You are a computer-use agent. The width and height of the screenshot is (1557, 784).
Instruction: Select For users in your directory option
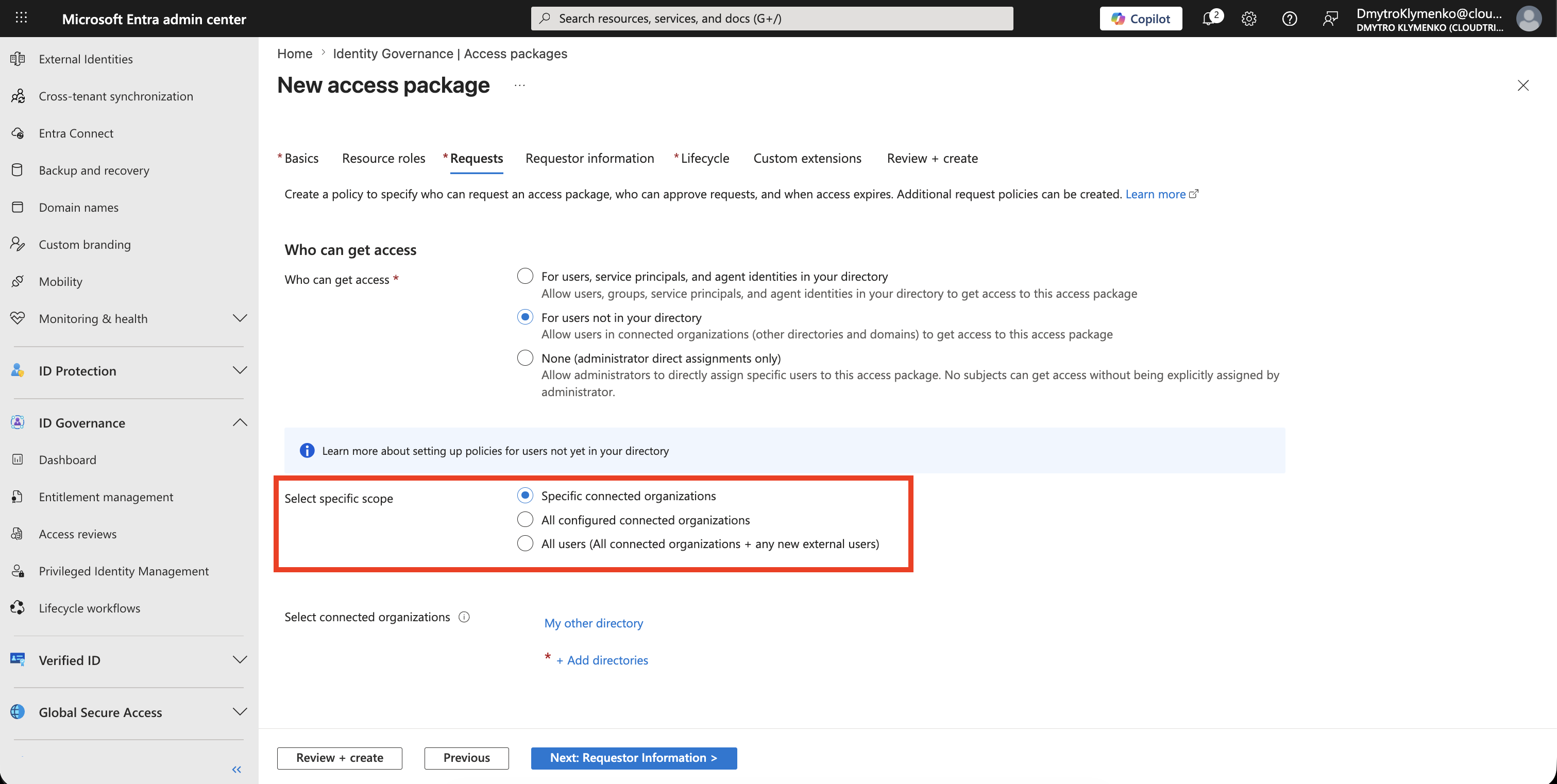point(525,276)
